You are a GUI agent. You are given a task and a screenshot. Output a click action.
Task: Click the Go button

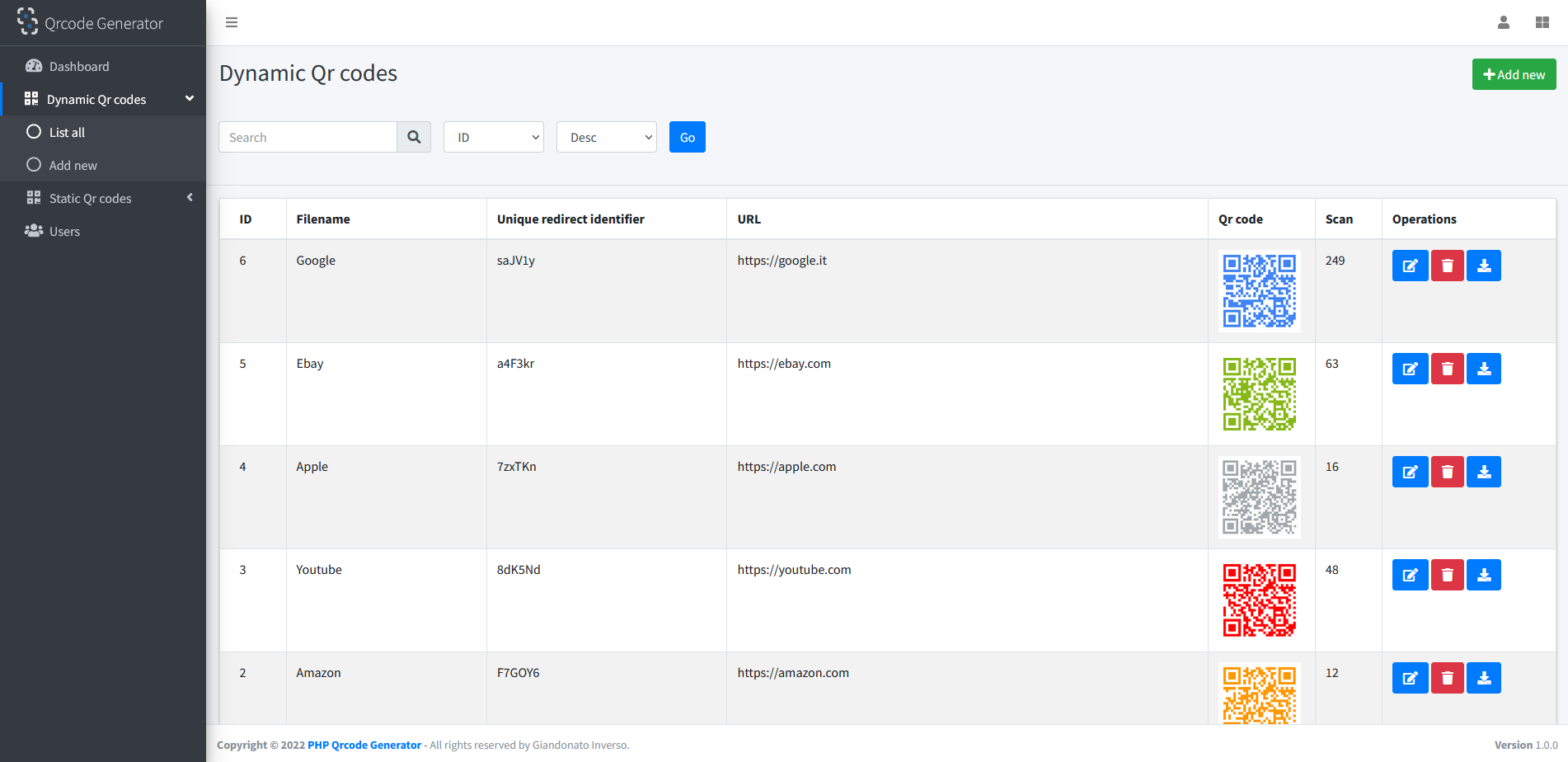(x=688, y=137)
